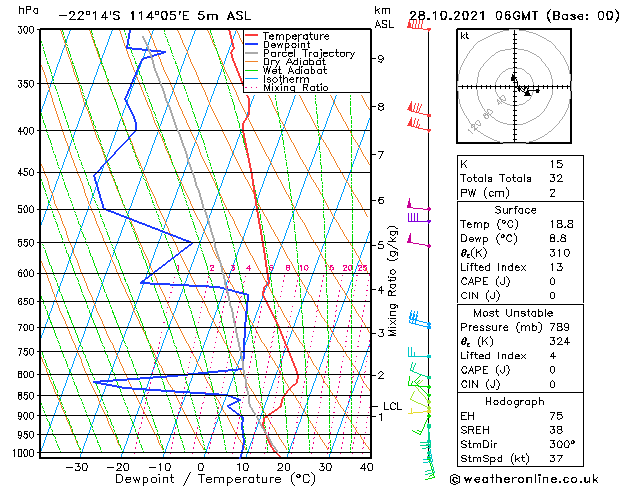Click the Dewpoint / Temperature (°C) axis title
Viewport: 629px width, 486px height.
tap(215, 479)
